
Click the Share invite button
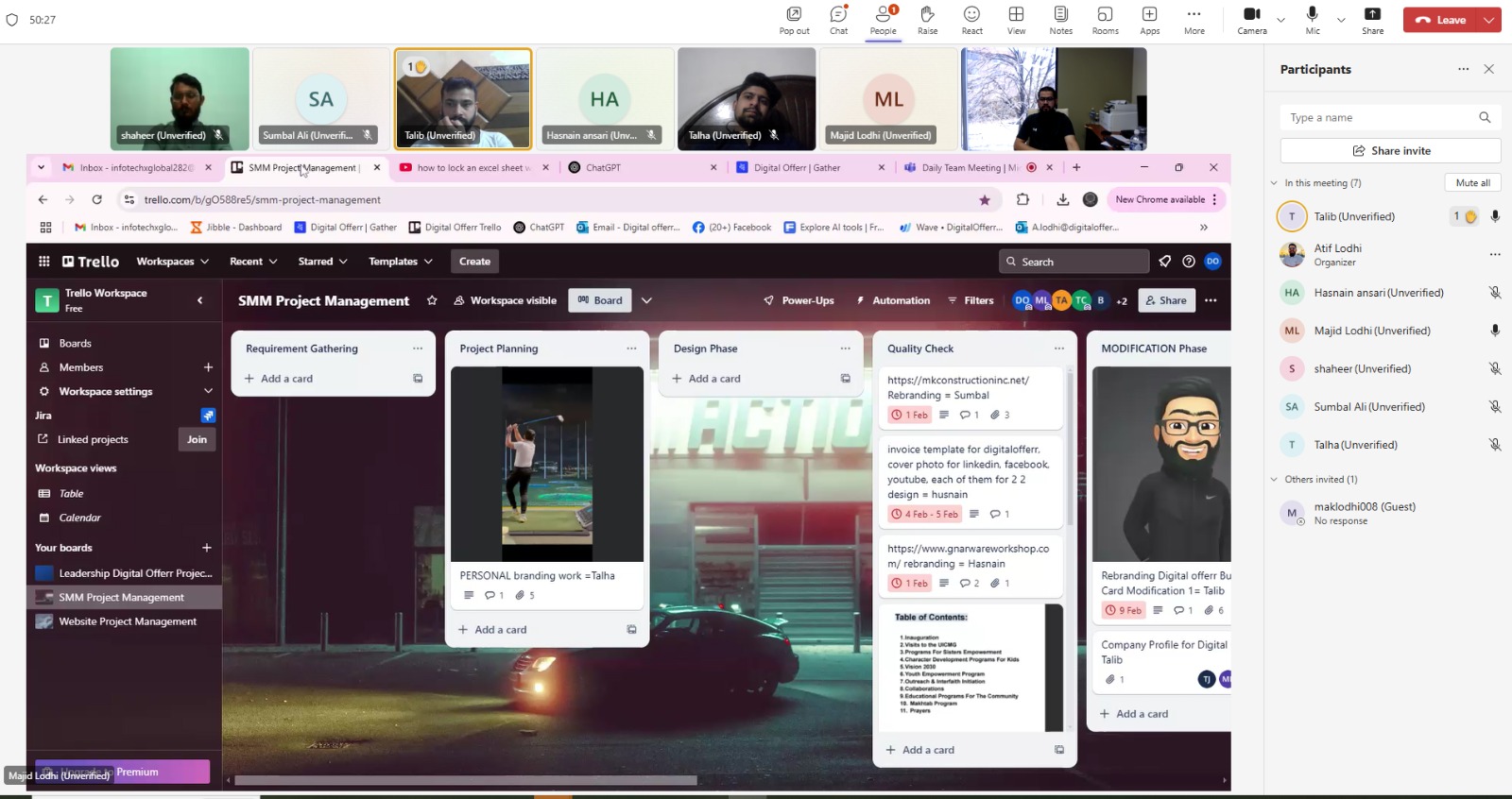tap(1390, 150)
